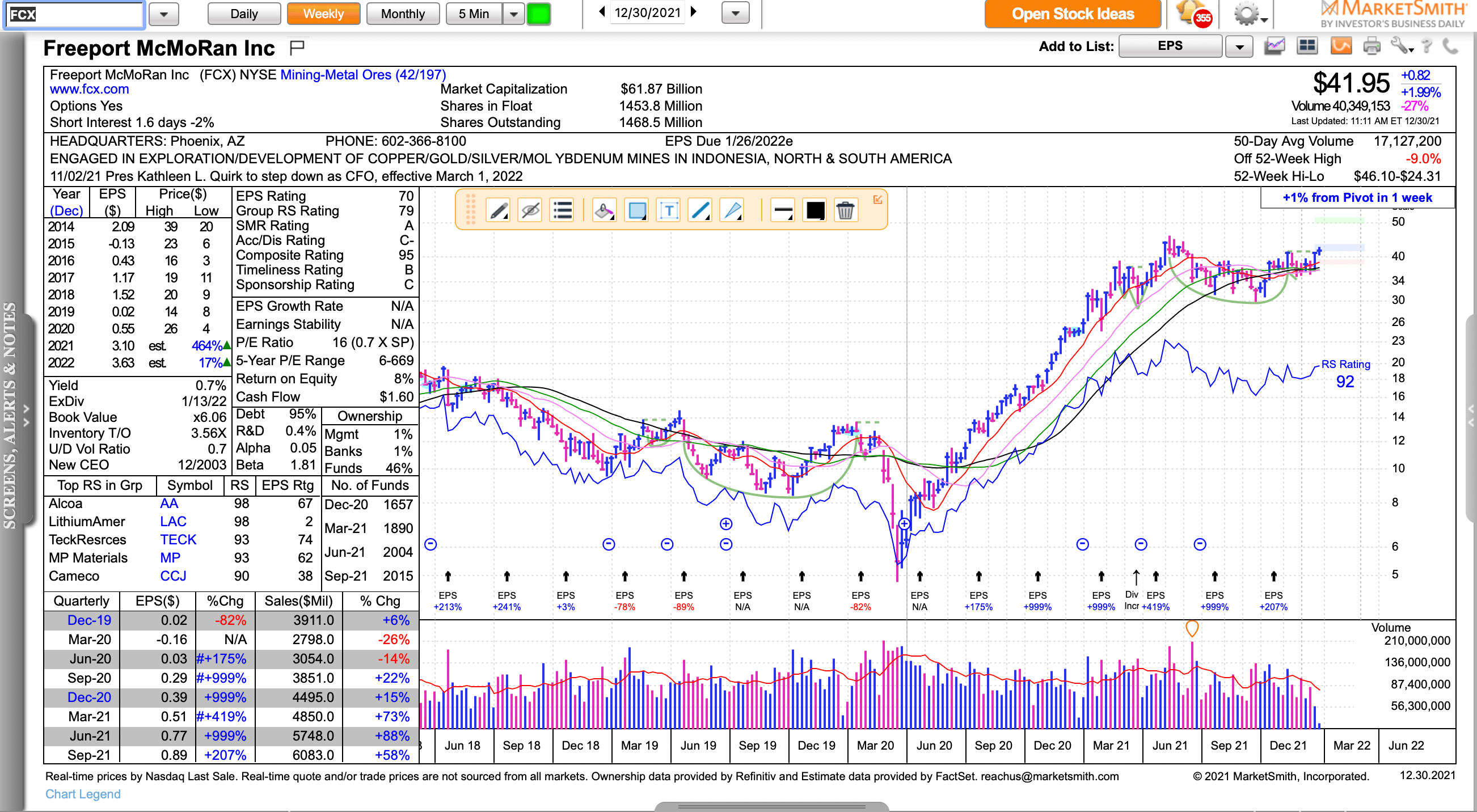
Task: Open Chart Legend link
Action: [83, 794]
